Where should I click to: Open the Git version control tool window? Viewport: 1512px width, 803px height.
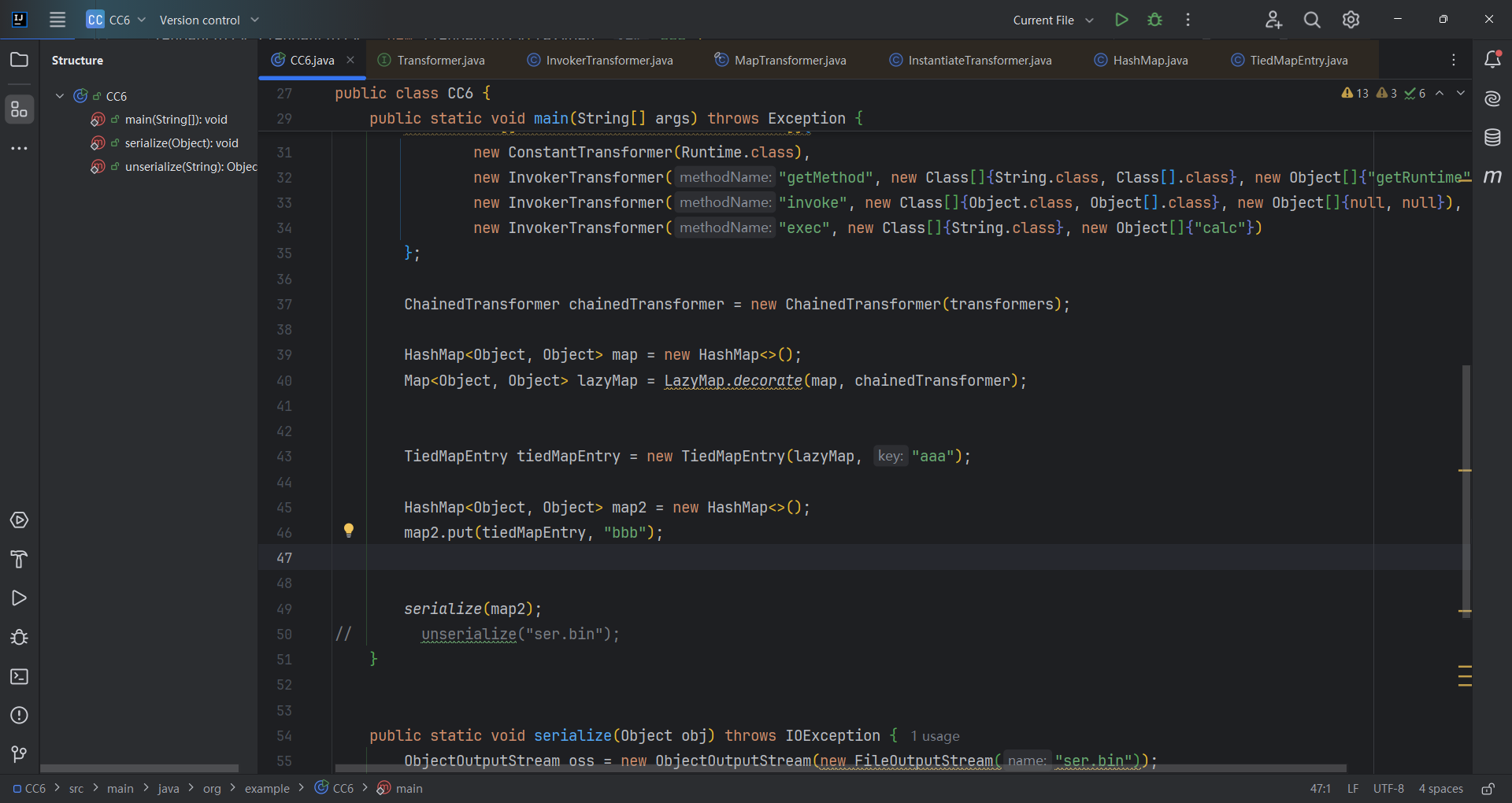19,754
